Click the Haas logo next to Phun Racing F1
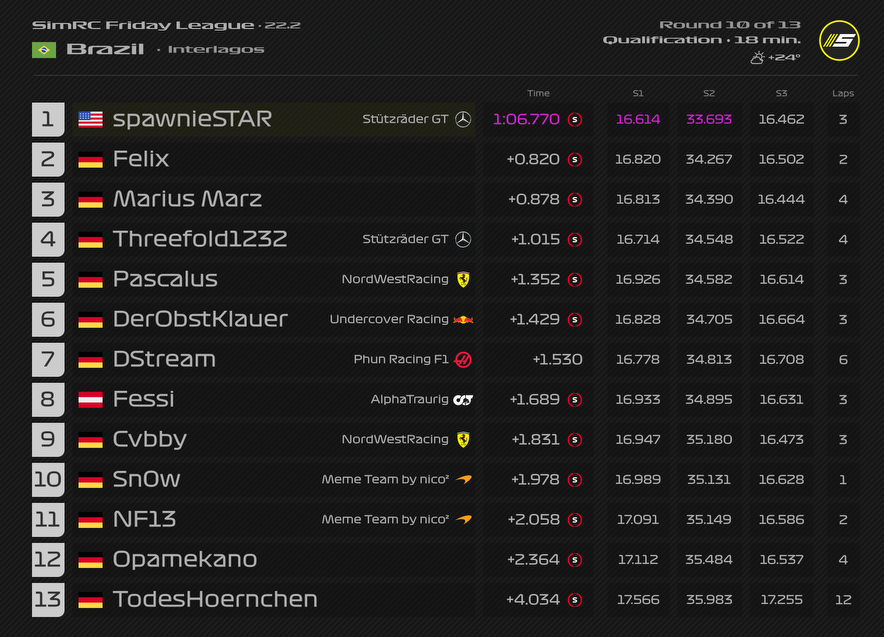This screenshot has width=884, height=637. click(x=463, y=359)
